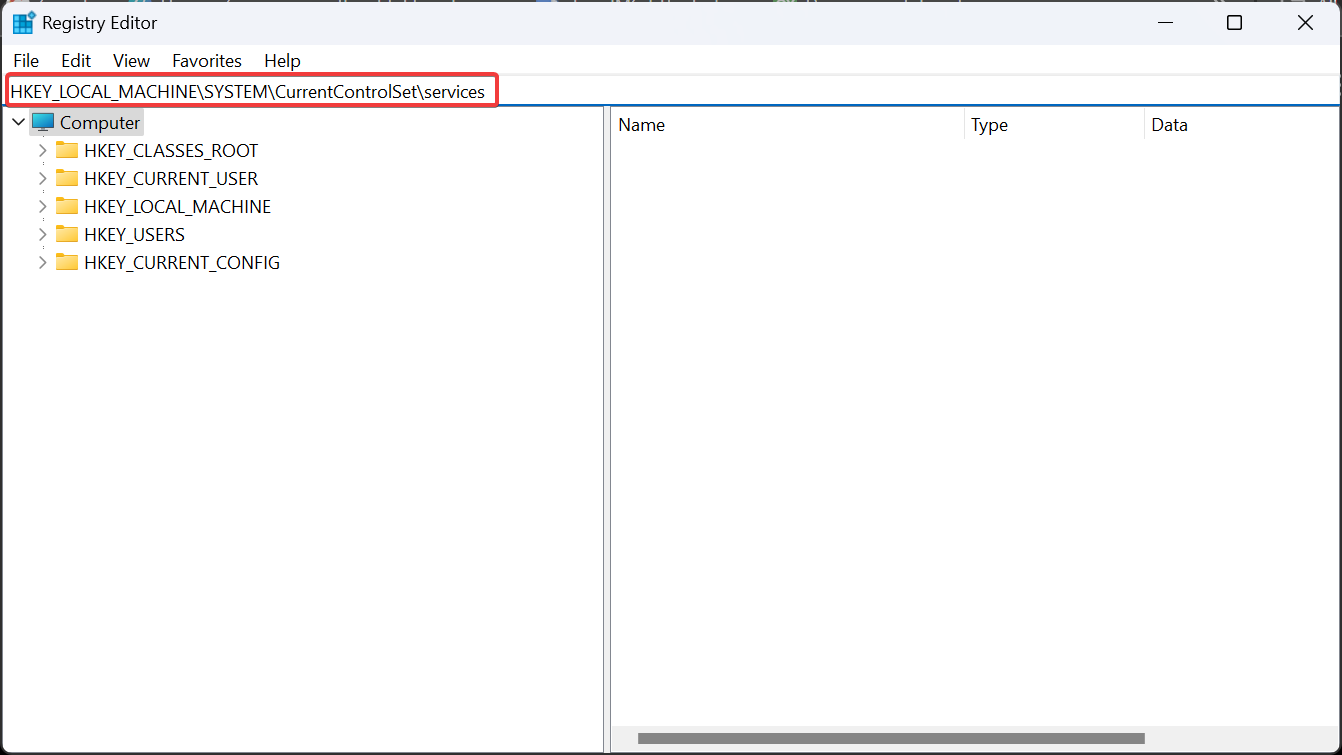Select the HKEY_USERS label

click(134, 235)
